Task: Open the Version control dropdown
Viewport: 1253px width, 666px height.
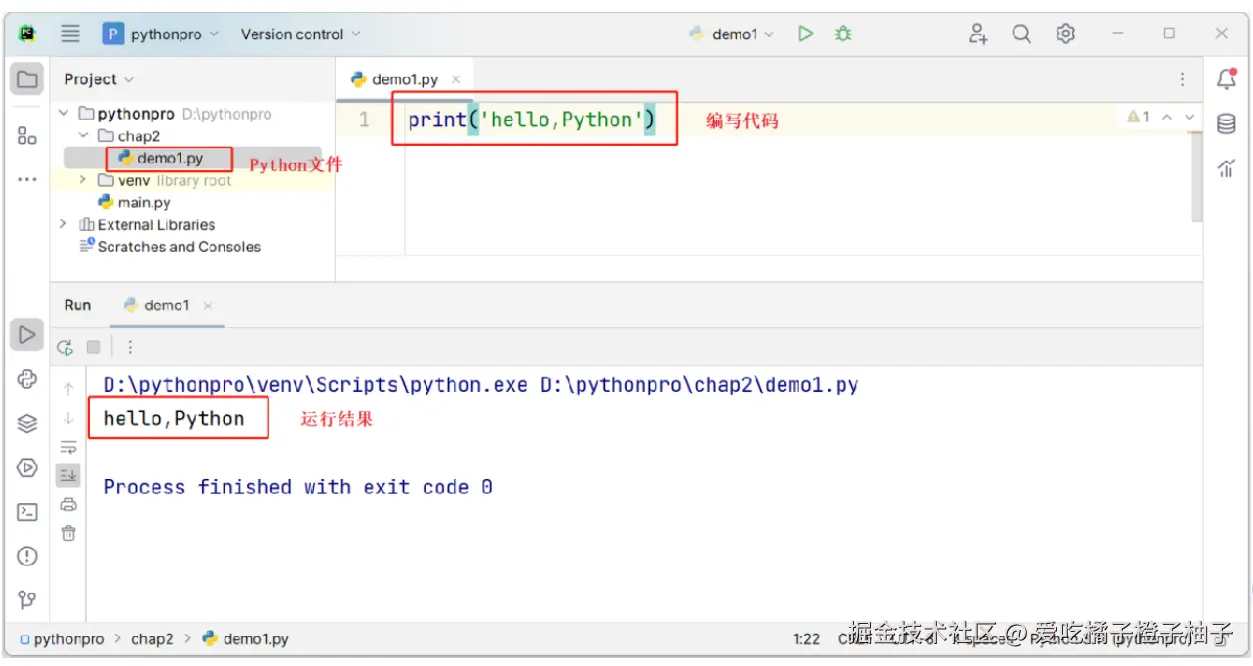Action: click(300, 34)
